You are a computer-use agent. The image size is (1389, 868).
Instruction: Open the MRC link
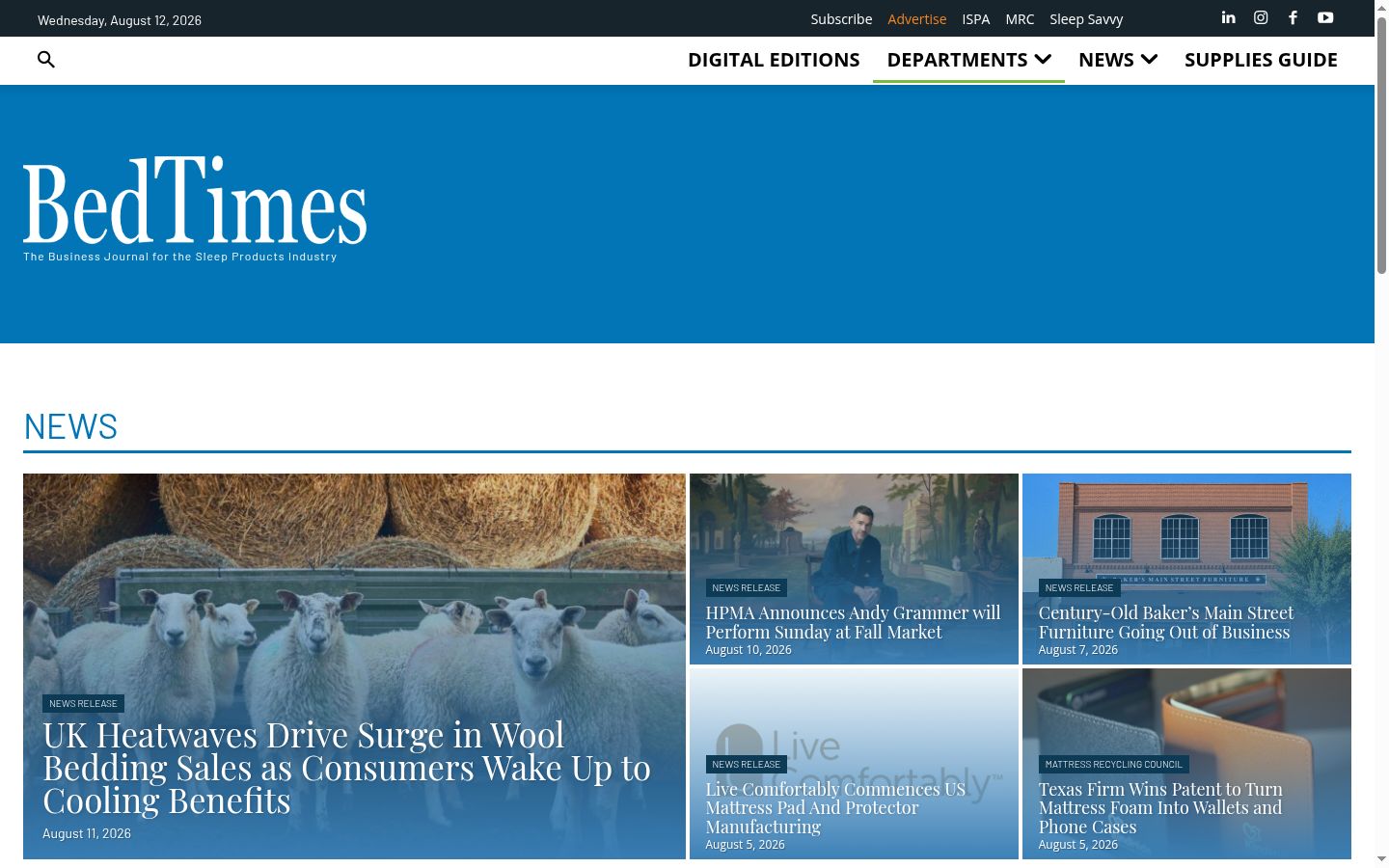(x=1020, y=19)
